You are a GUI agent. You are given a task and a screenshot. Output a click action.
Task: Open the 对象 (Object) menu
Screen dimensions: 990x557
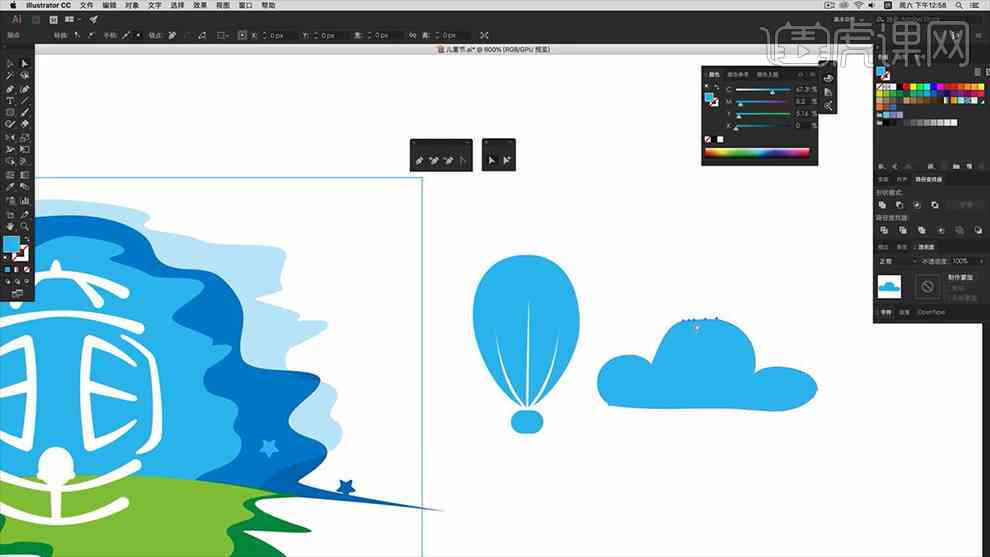pyautogui.click(x=132, y=5)
